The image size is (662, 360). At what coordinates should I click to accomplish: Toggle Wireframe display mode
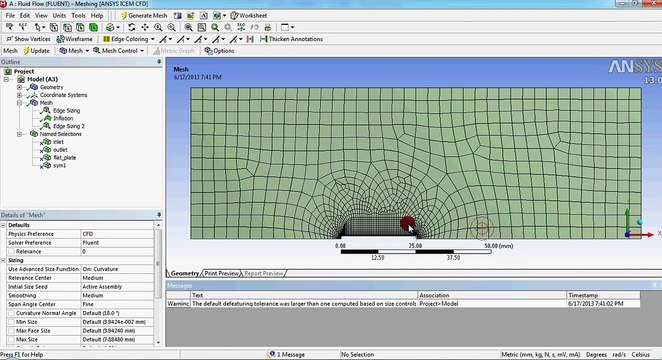tap(74, 39)
